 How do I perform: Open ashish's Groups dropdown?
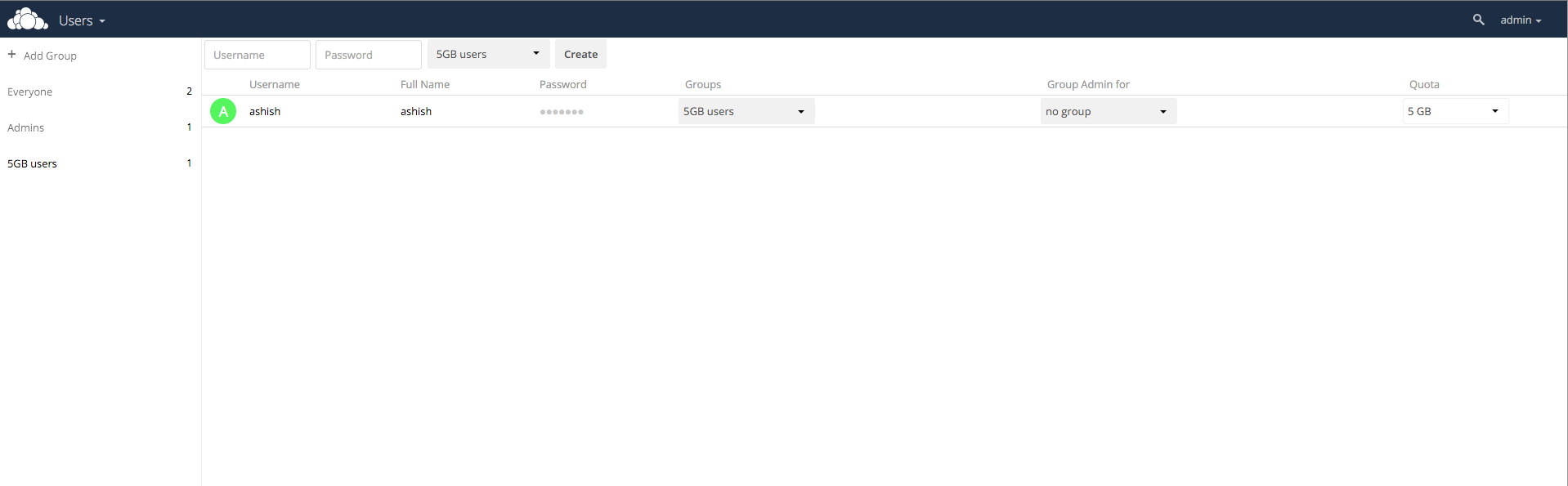746,111
